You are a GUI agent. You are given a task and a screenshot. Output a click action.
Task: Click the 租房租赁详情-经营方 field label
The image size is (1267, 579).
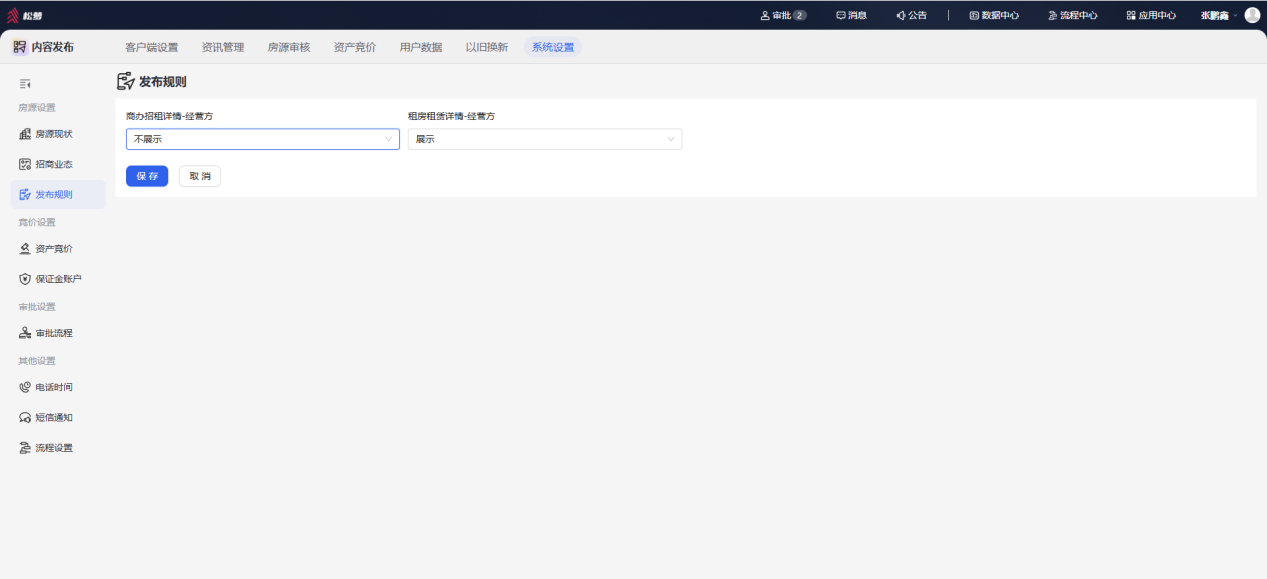451,116
